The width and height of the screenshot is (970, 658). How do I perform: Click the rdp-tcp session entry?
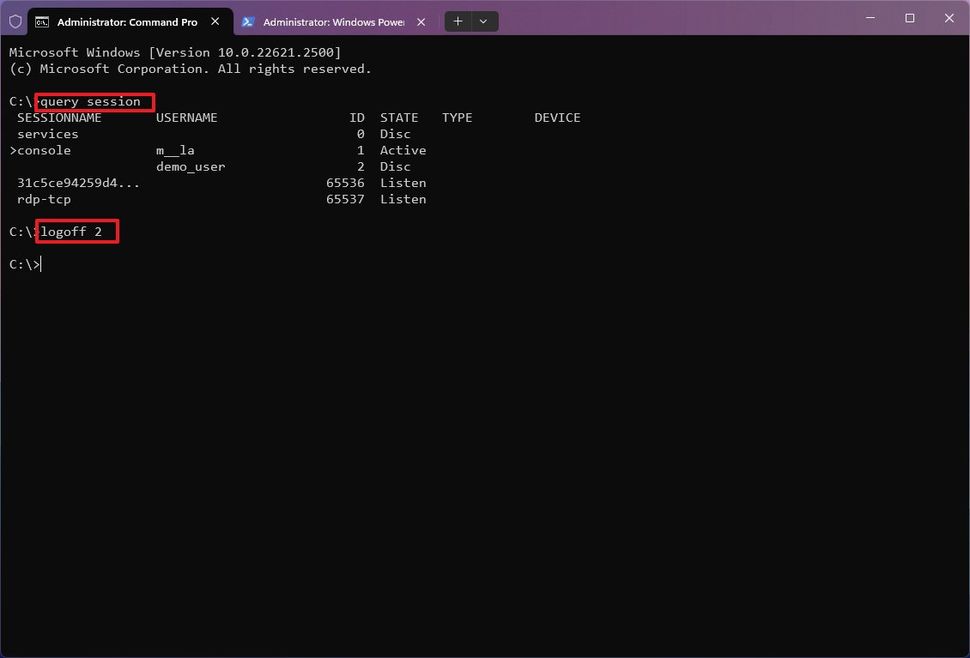coord(44,198)
